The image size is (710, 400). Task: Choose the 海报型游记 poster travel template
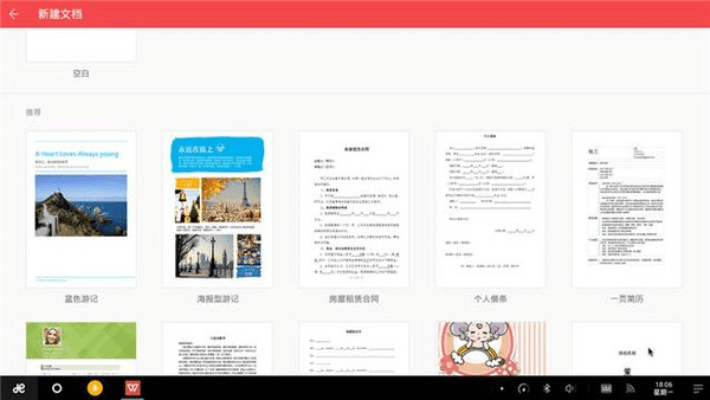(217, 209)
